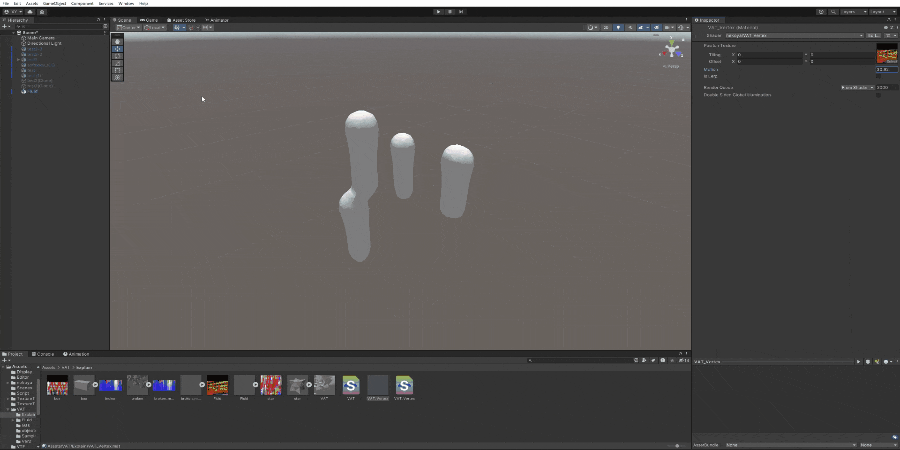Click the Hierarchy search field
900x450 pixels.
click(x=57, y=26)
